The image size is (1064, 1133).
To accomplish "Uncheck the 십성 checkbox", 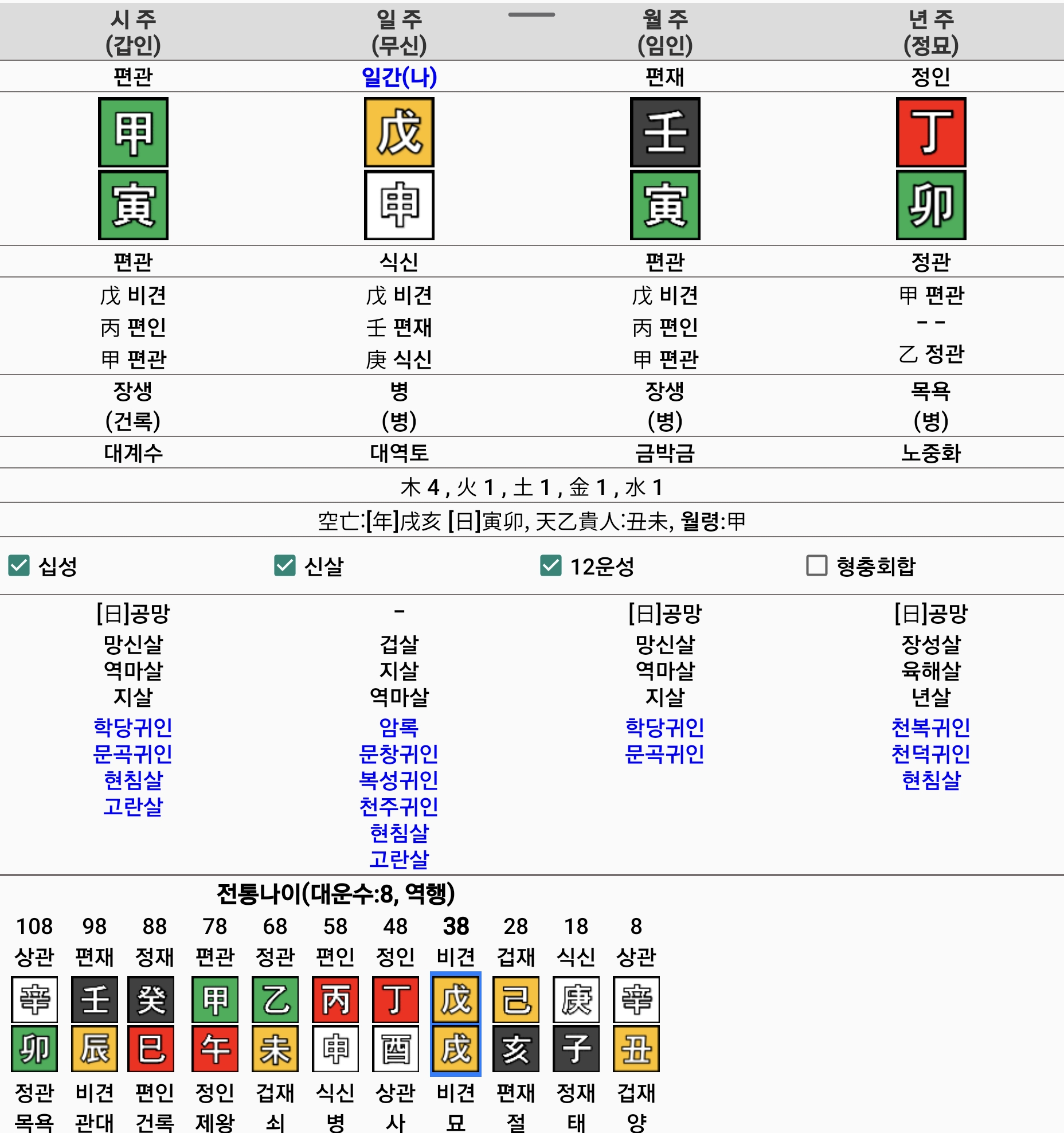I will [19, 565].
